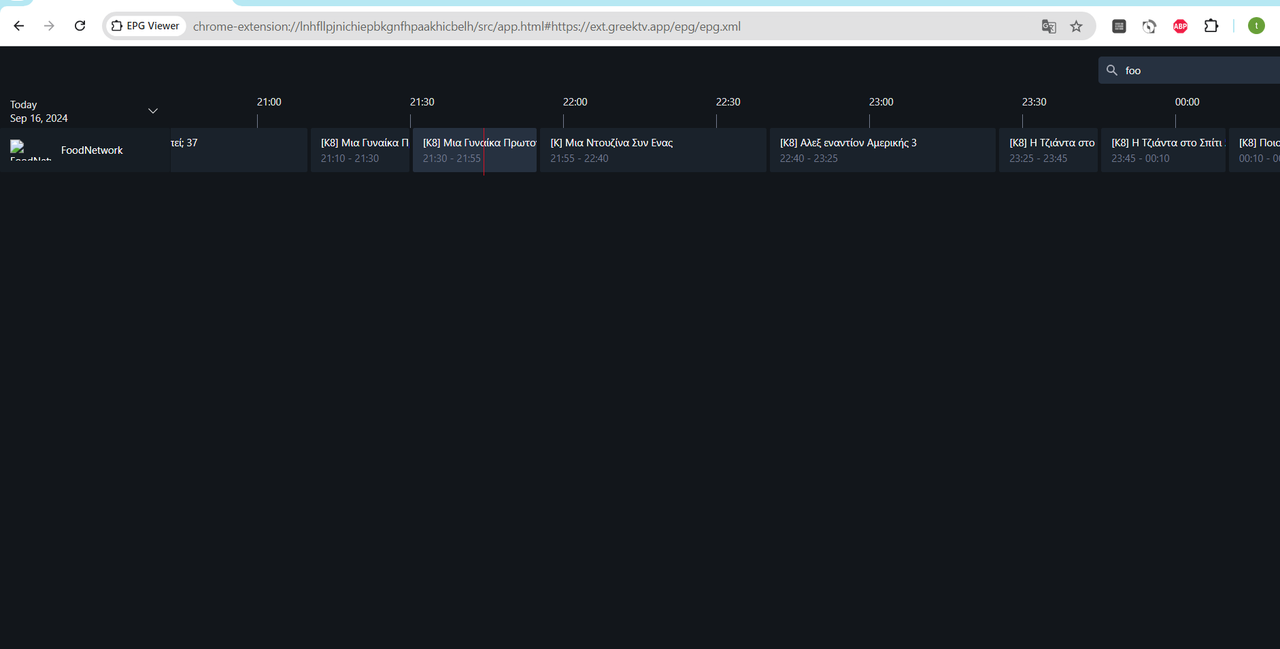The height and width of the screenshot is (649, 1280).
Task: Open 'Αλεξ εναντίον Αμερικής 3' program
Action: coord(883,150)
